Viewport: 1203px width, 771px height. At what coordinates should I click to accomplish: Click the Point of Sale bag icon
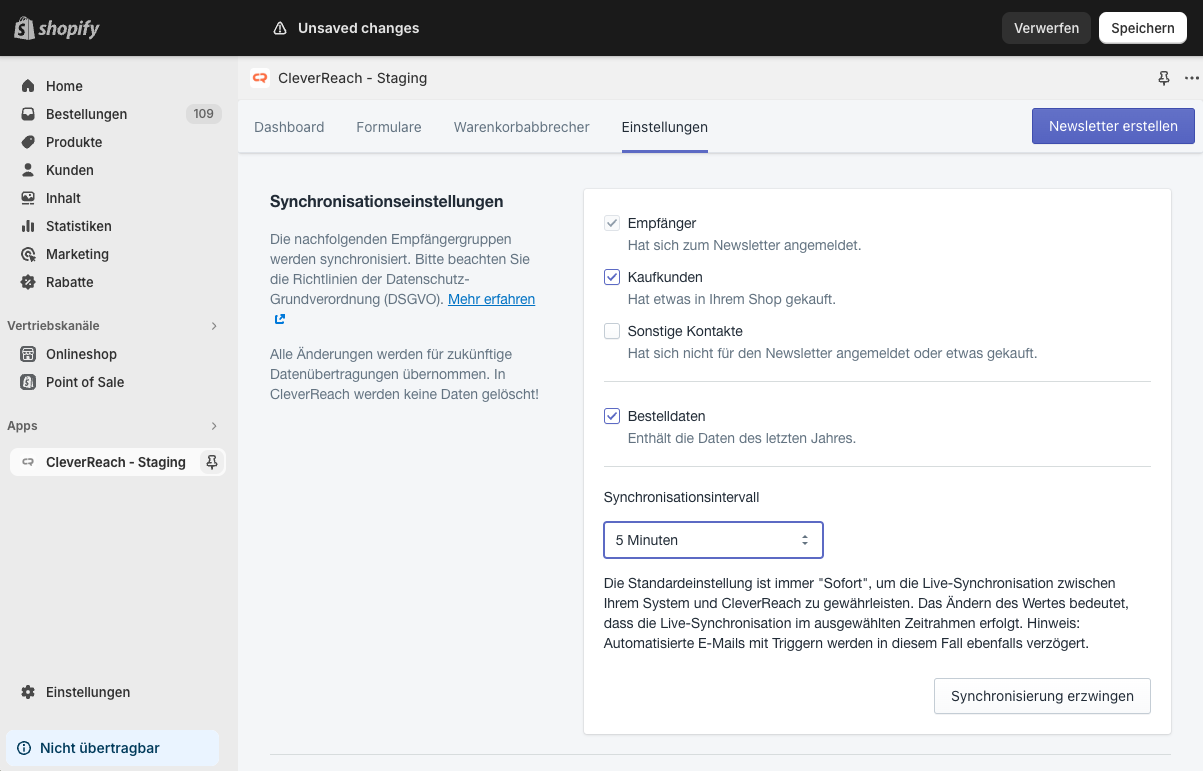pos(28,382)
